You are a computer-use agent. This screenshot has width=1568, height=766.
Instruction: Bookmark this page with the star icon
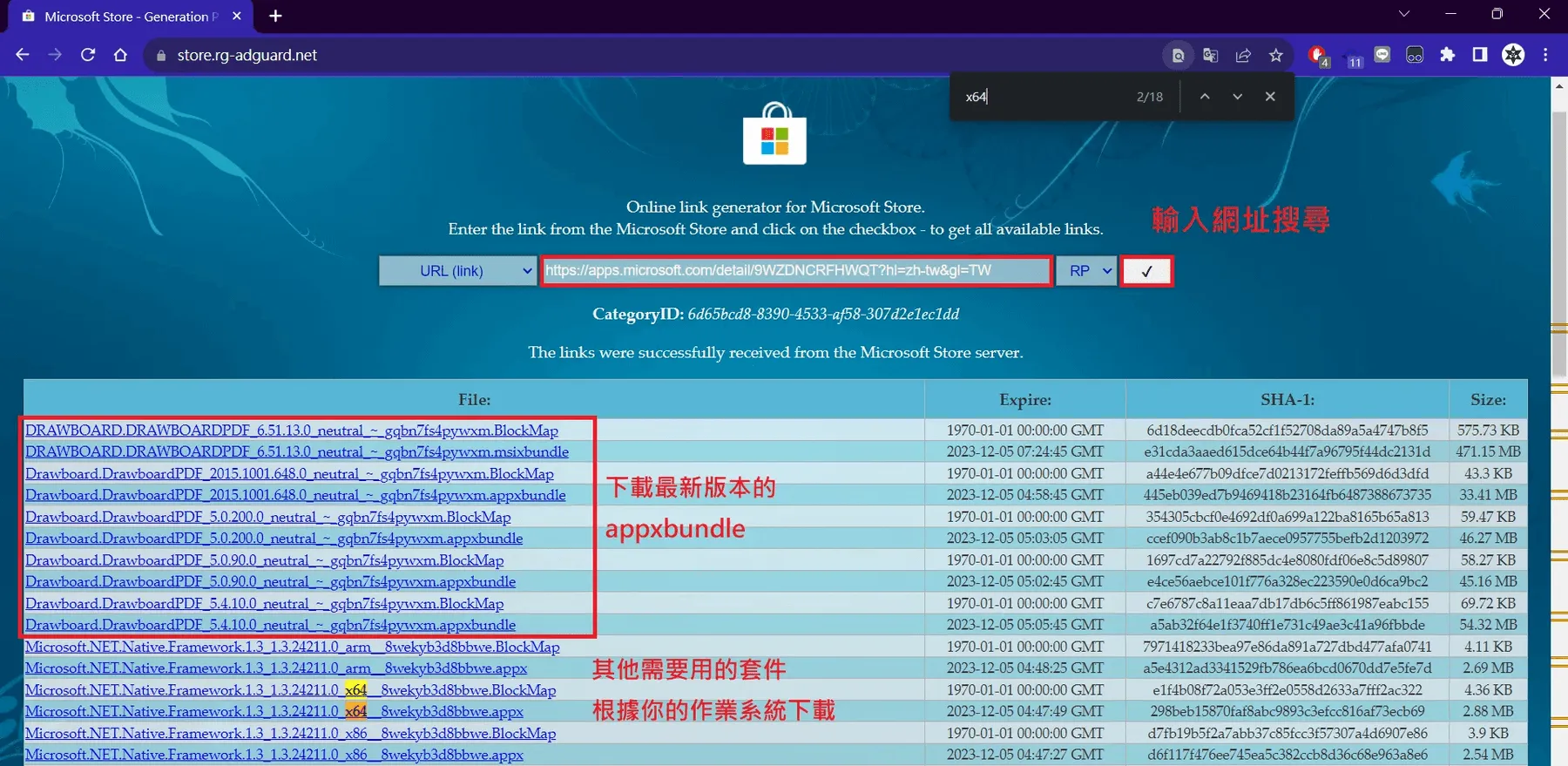[x=1276, y=55]
